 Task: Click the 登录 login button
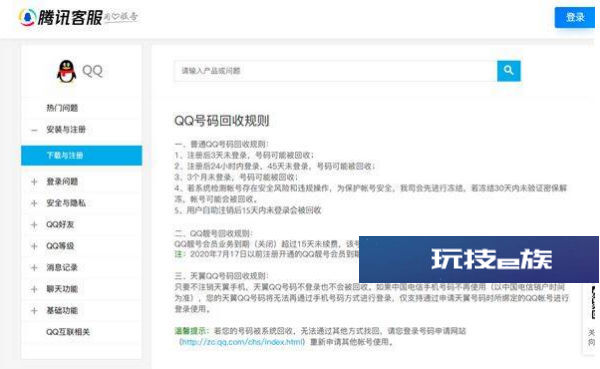coord(575,17)
